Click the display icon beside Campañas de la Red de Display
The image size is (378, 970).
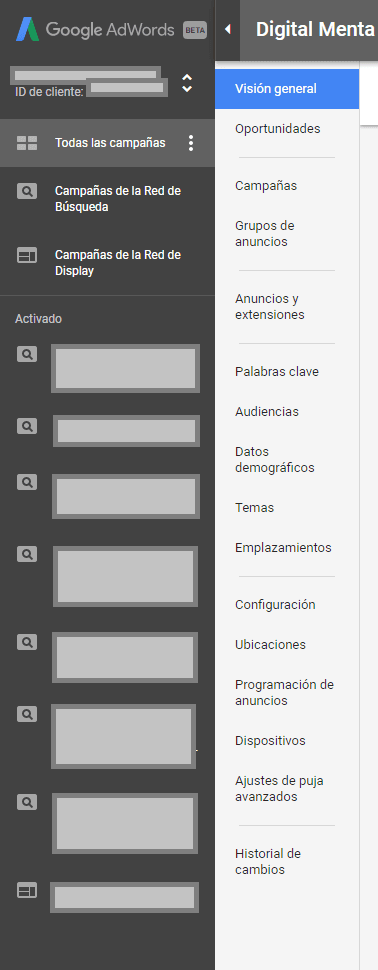(27, 255)
